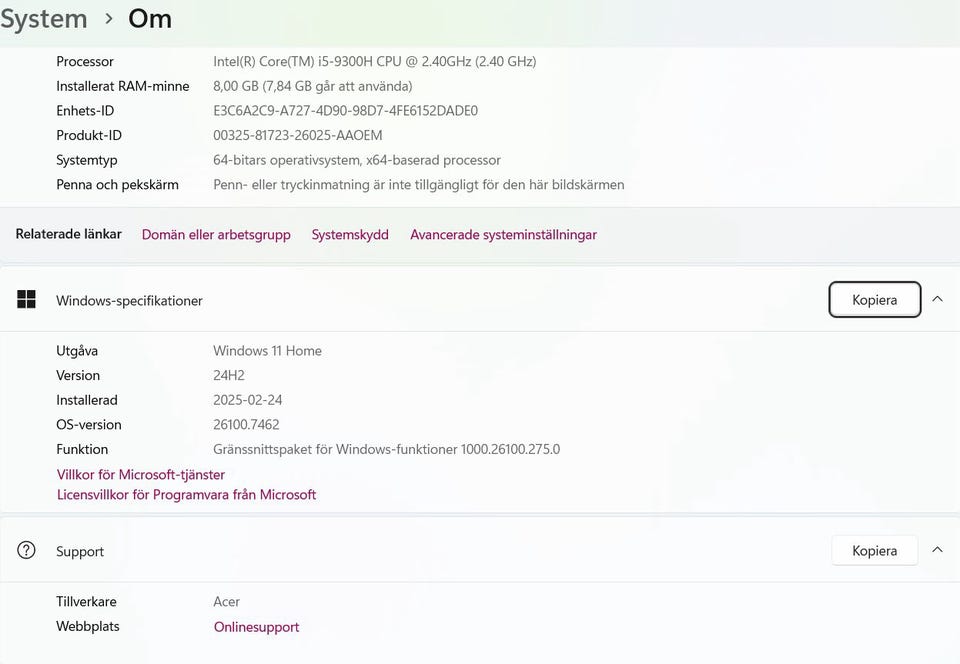
Task: Select the Produkt-ID value 00325-81723-26025-AAOEM
Action: click(298, 135)
